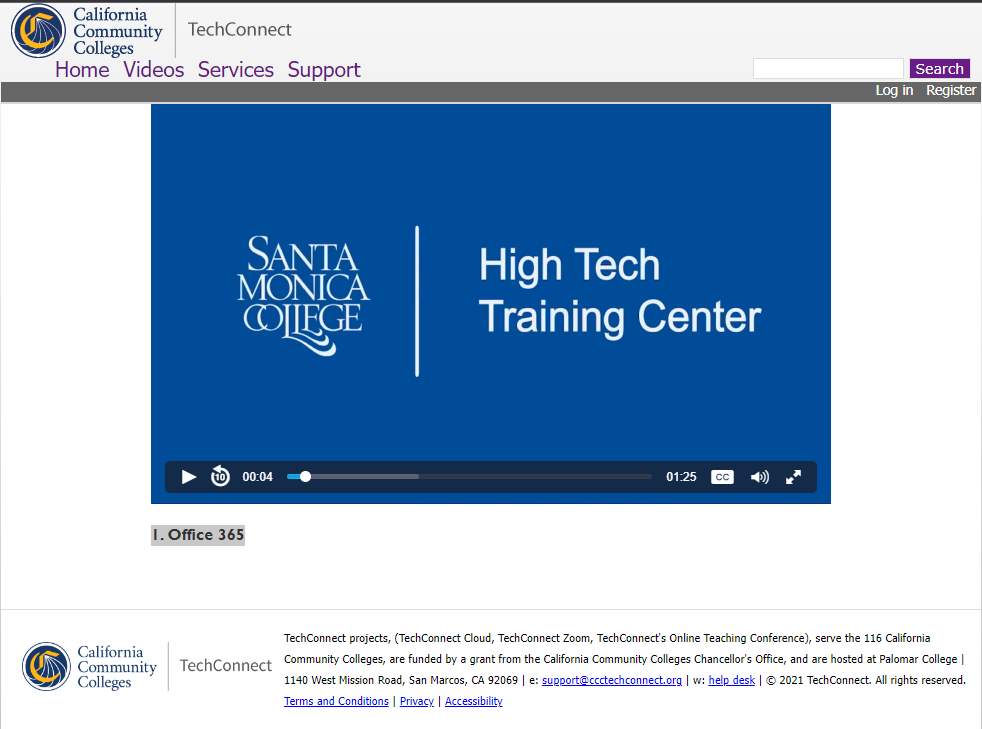Enter fullscreen video mode
The width and height of the screenshot is (982, 729).
(x=793, y=477)
